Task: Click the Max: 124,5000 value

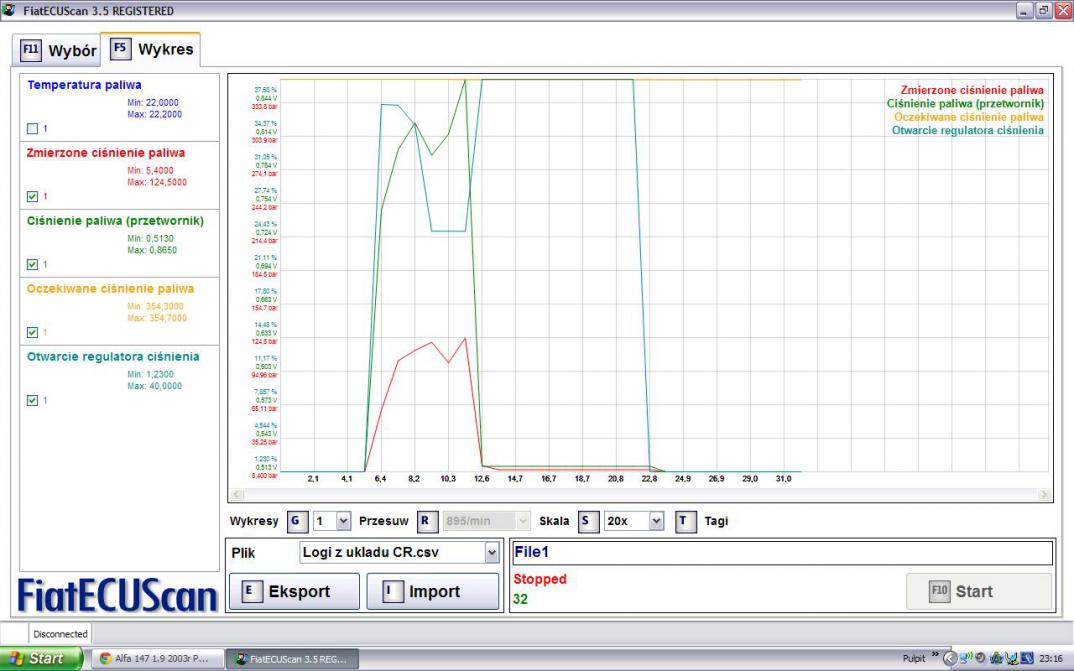Action: [x=157, y=182]
